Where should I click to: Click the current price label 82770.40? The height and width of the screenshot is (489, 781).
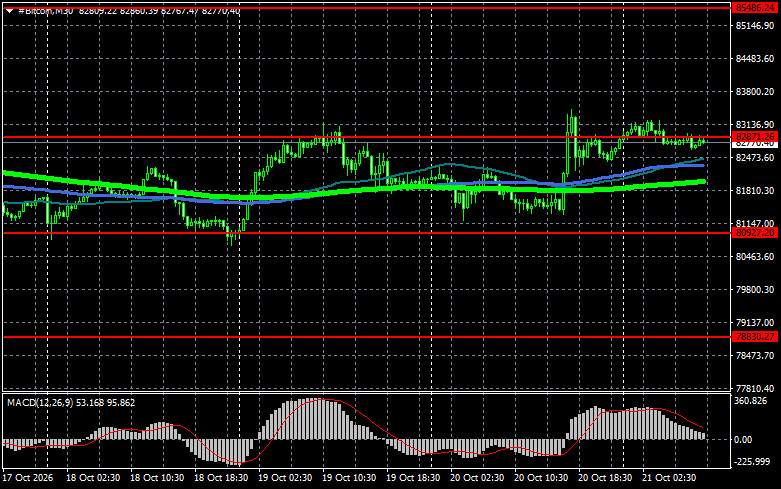[755, 144]
